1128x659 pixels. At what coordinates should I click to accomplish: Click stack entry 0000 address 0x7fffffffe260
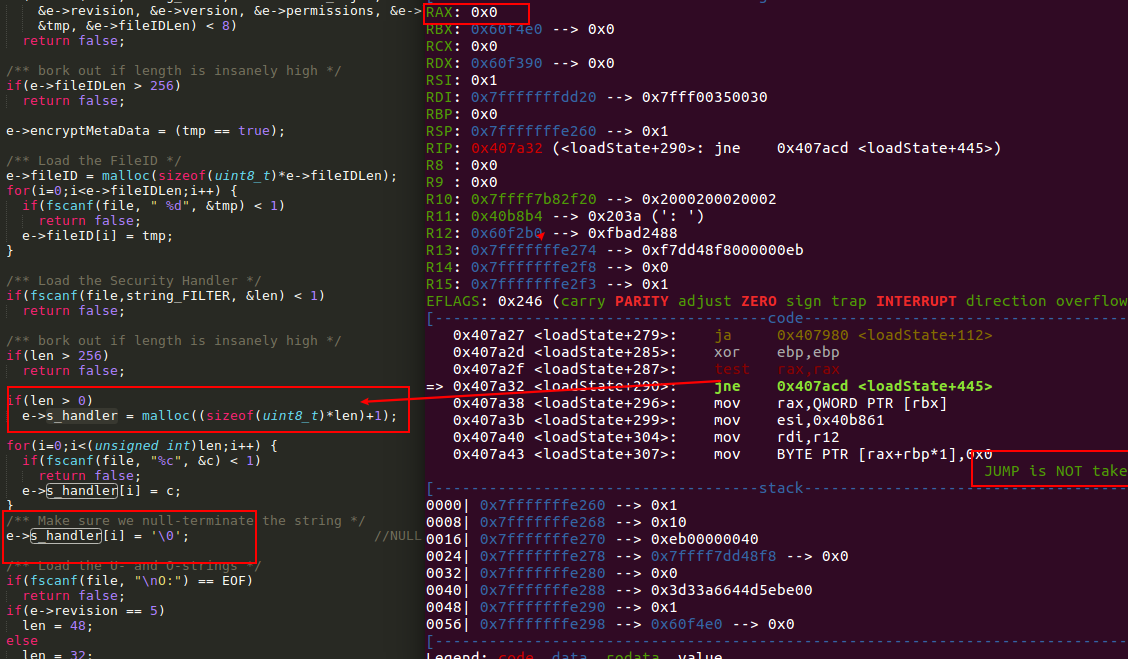point(542,505)
